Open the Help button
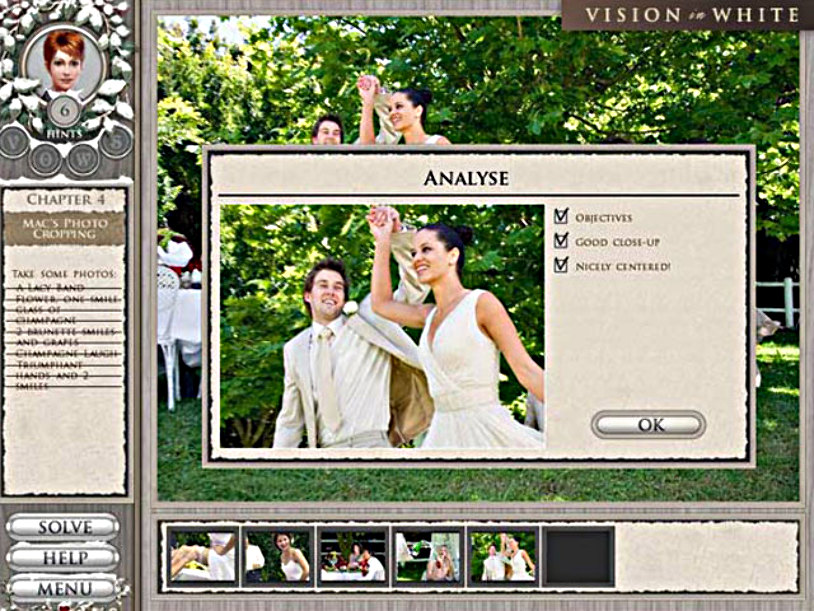The image size is (814, 611). (x=63, y=558)
